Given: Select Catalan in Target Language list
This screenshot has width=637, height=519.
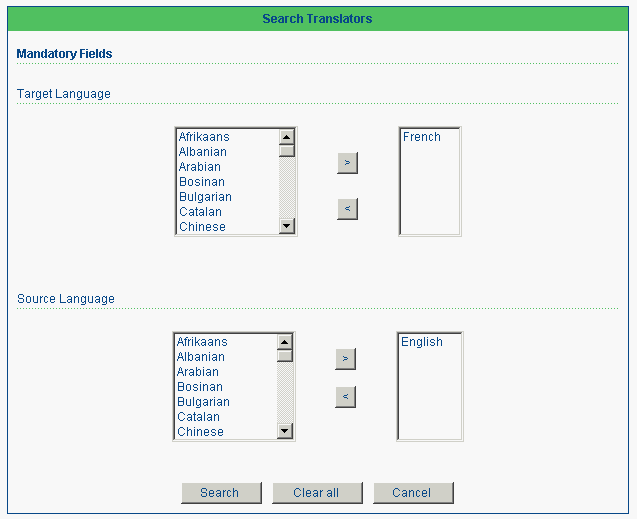Looking at the screenshot, I should pyautogui.click(x=200, y=212).
